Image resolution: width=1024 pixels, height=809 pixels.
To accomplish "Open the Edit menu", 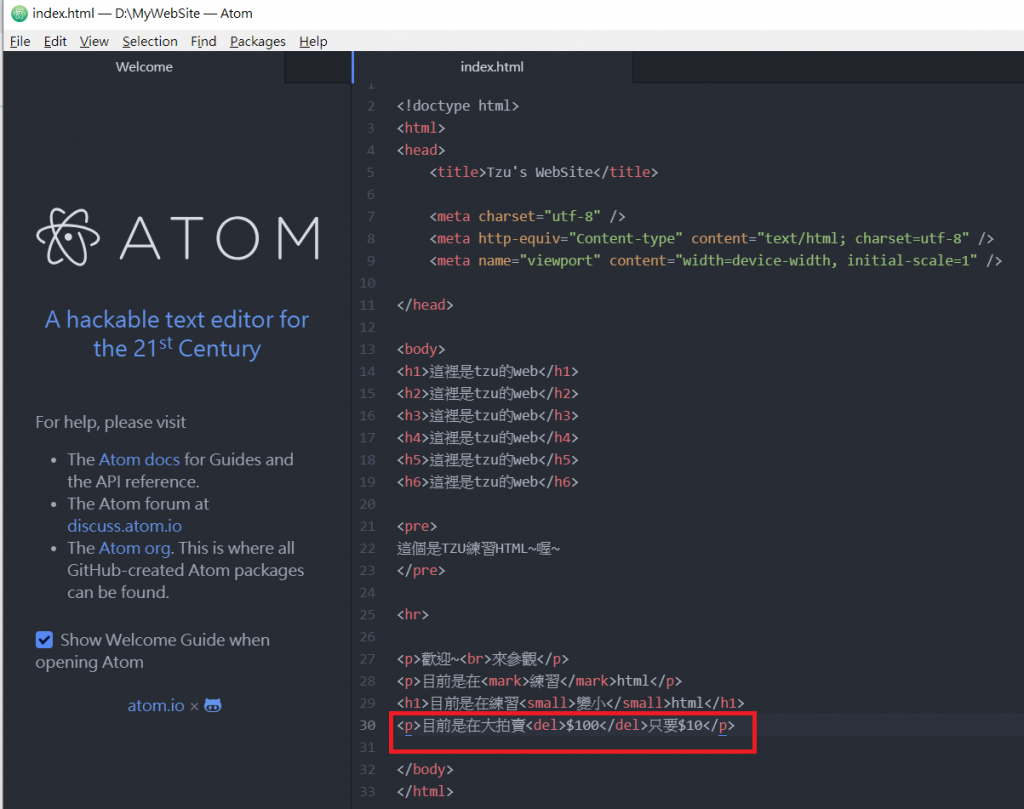I will click(55, 41).
